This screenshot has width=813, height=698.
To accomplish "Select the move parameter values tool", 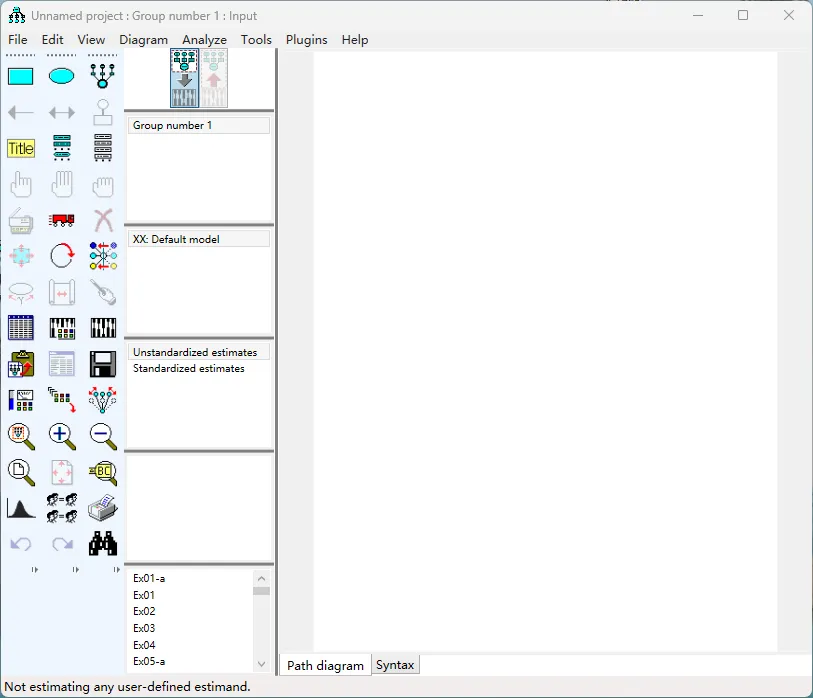I will point(21,292).
